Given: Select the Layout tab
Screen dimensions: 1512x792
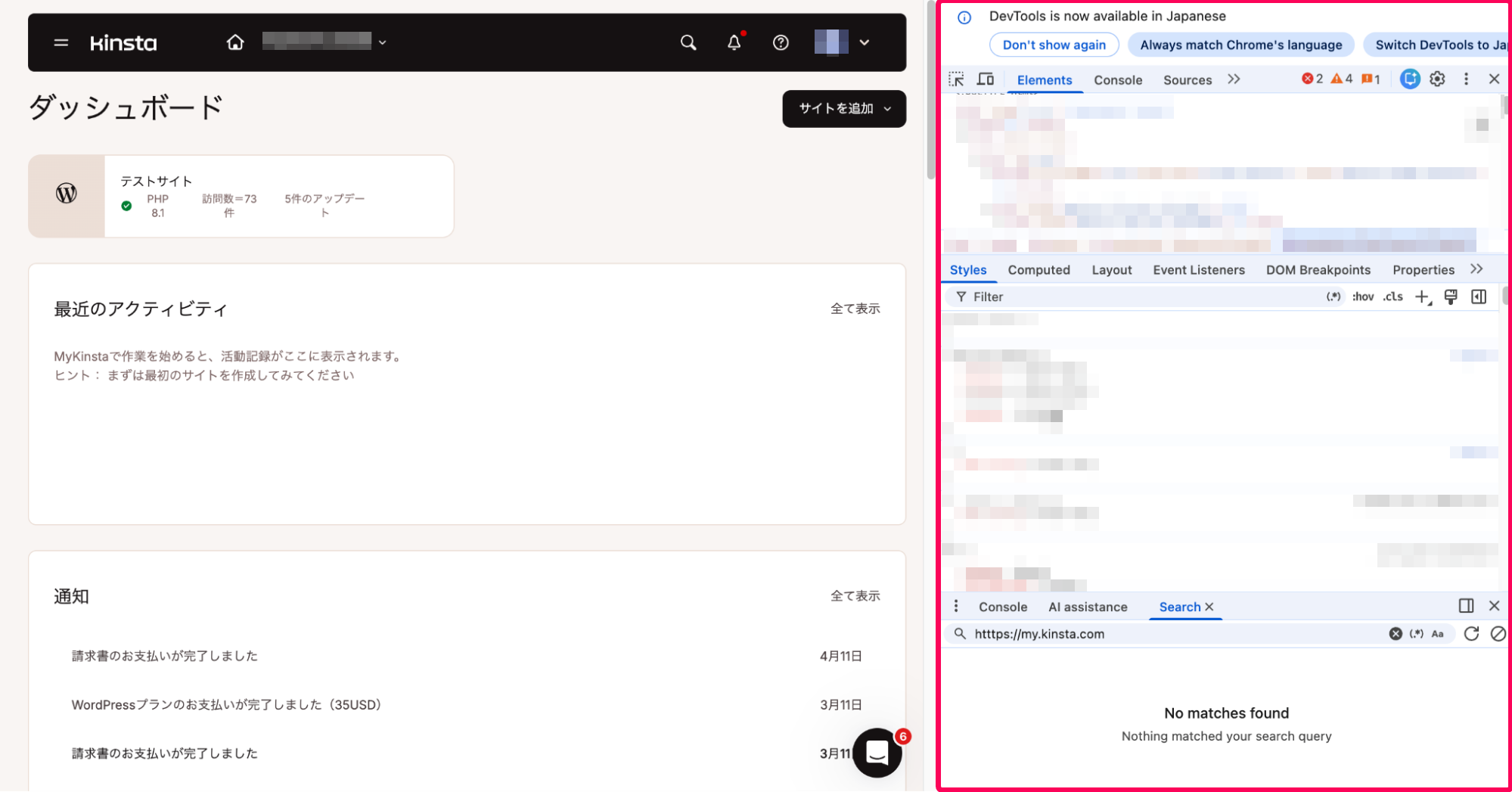Looking at the screenshot, I should click(1111, 270).
